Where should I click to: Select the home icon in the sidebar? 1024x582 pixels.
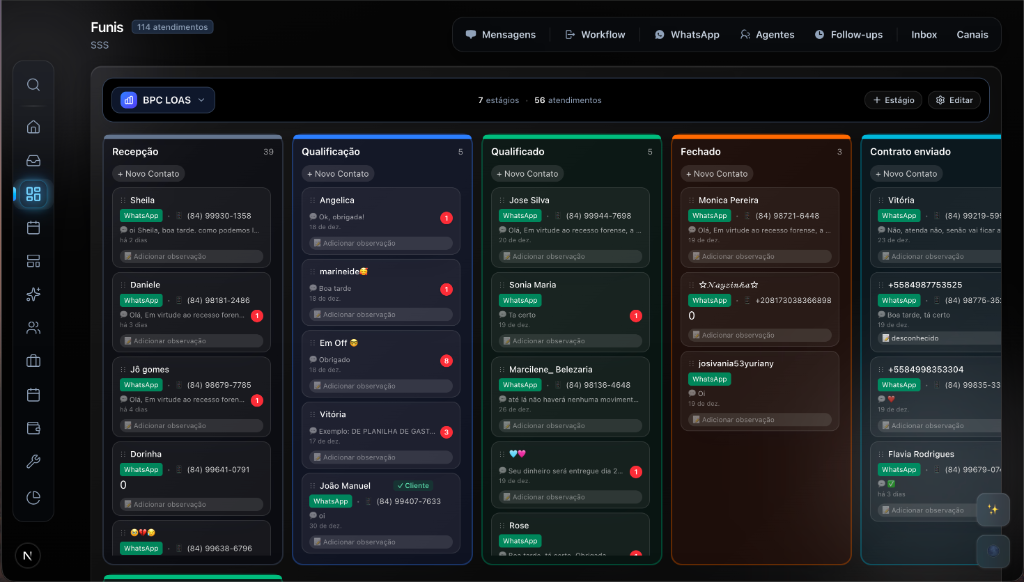[x=33, y=127]
